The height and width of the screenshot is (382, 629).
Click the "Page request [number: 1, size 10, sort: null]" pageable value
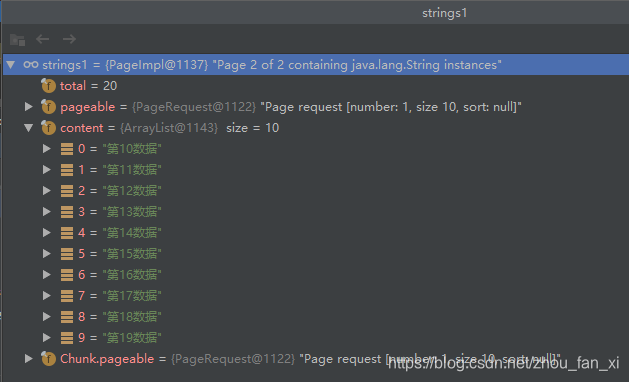point(391,107)
